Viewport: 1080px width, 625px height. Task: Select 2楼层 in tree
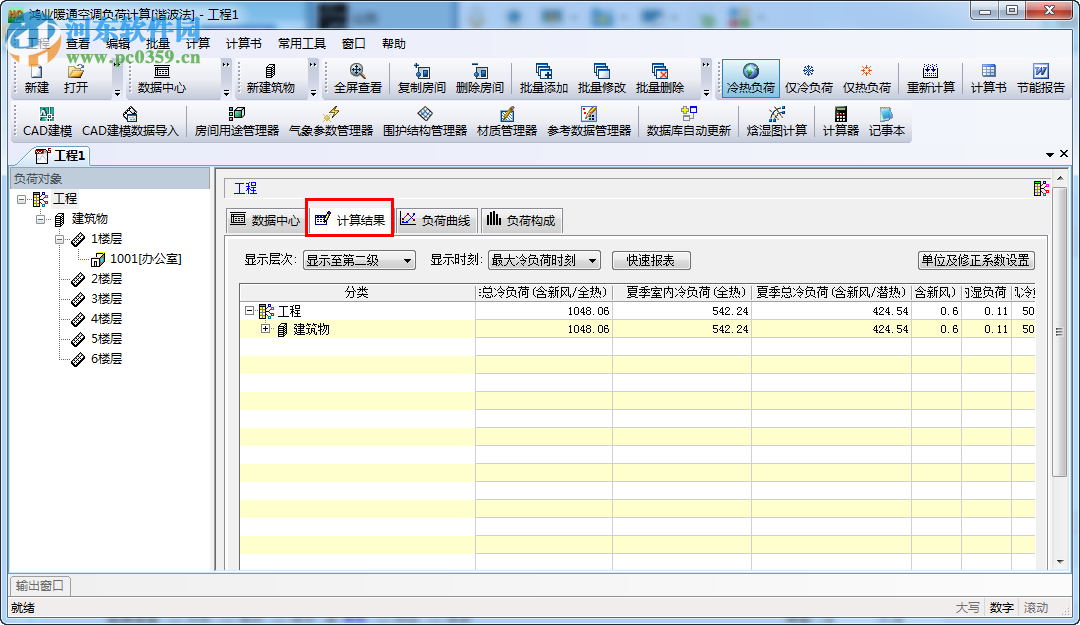pos(106,279)
